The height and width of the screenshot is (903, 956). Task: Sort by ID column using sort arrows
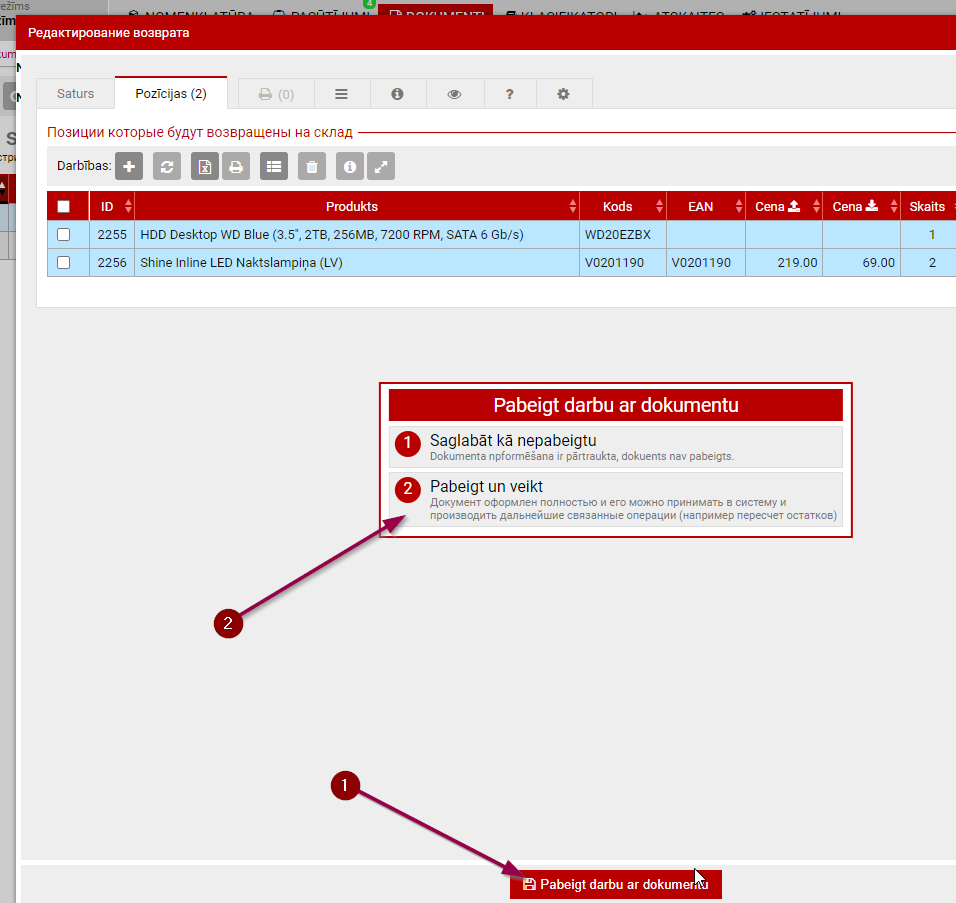tap(128, 207)
